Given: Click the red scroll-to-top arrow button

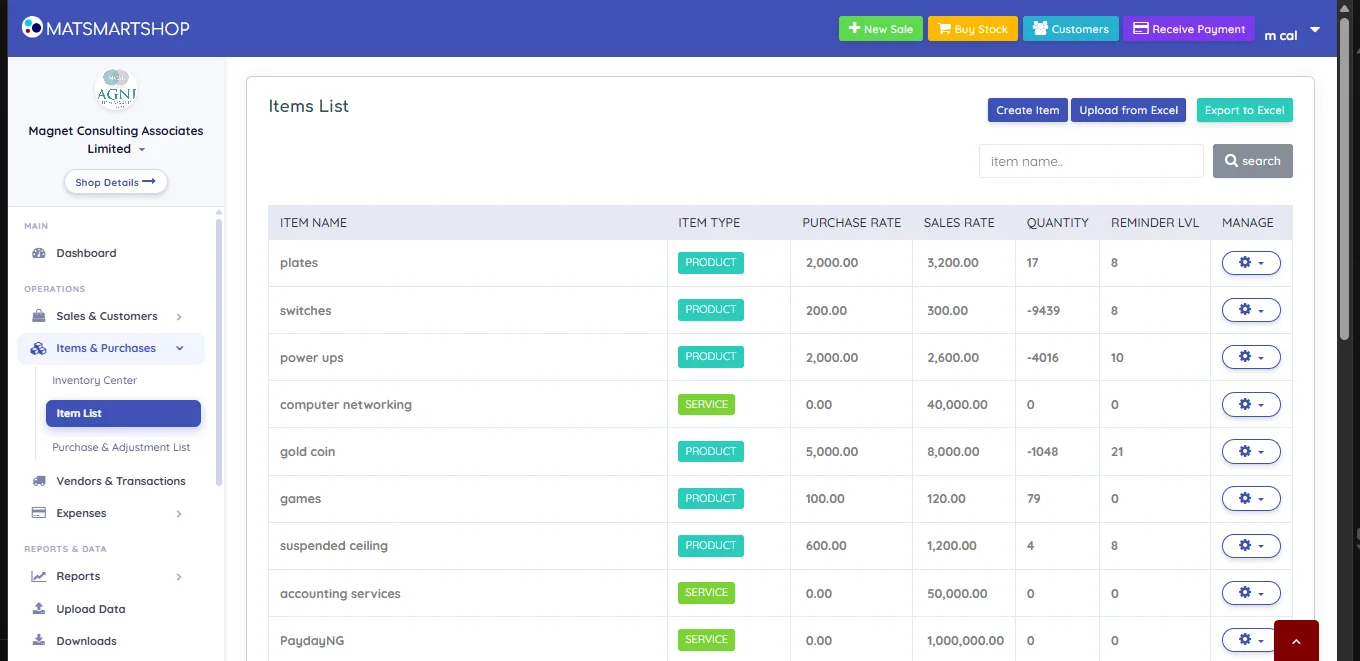Looking at the screenshot, I should (1296, 641).
